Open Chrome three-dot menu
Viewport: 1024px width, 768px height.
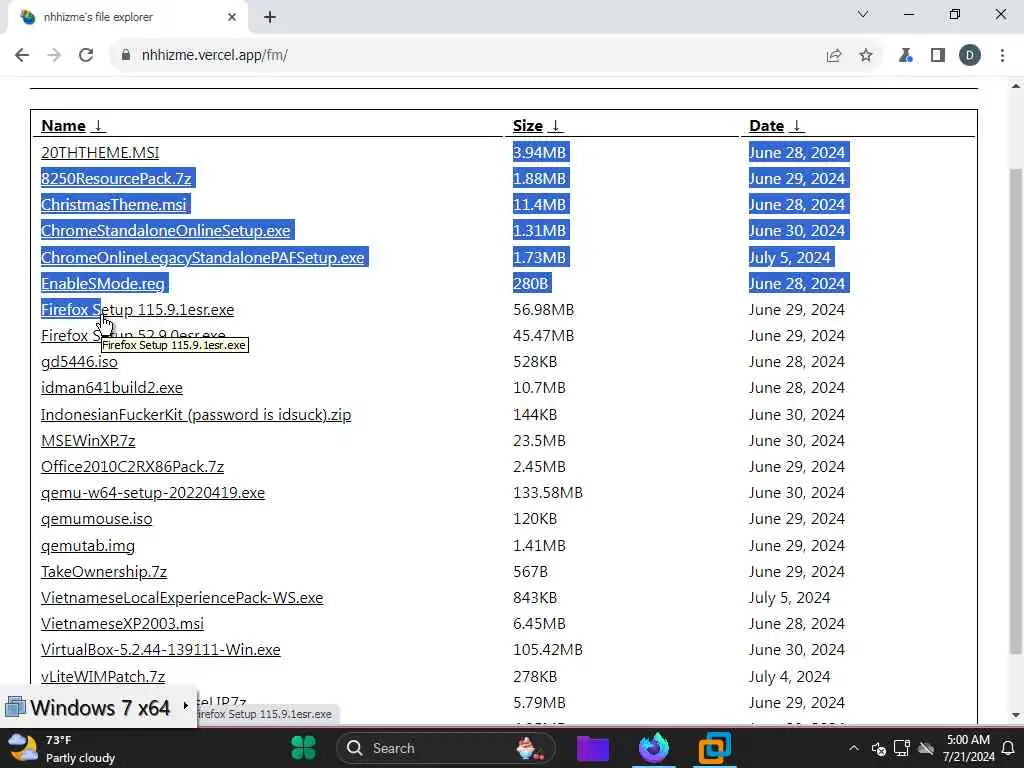tap(1002, 56)
